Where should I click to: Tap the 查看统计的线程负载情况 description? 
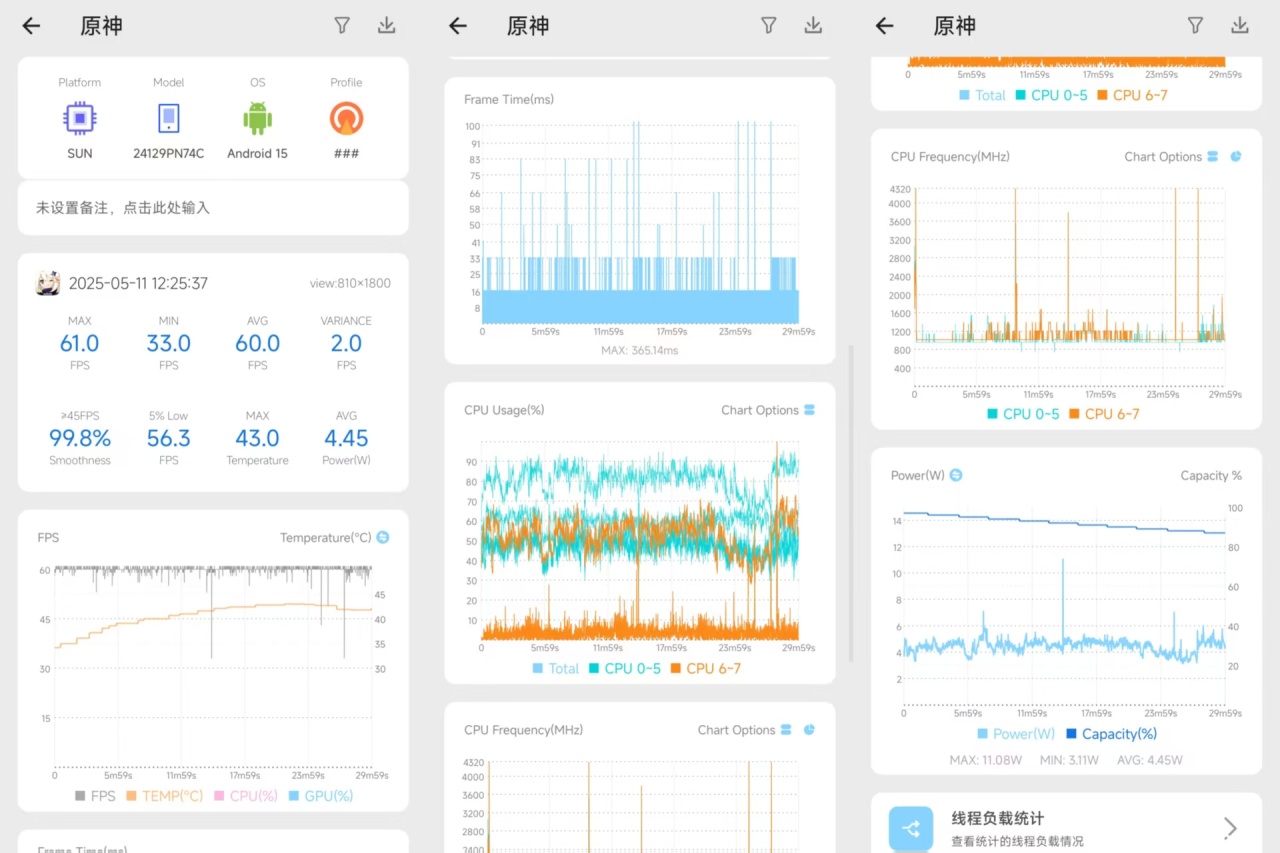(x=1017, y=841)
